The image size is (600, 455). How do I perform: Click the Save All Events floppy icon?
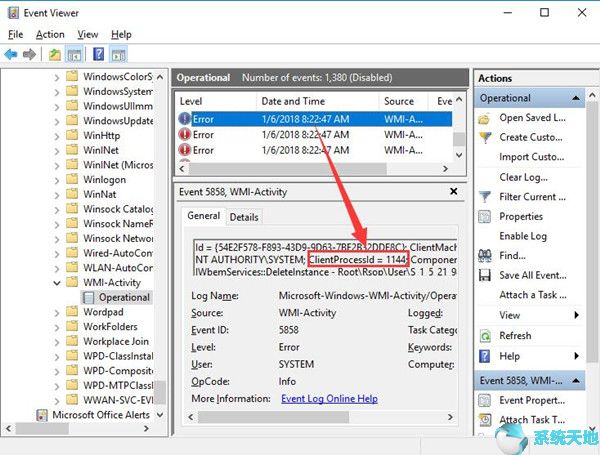click(x=485, y=275)
